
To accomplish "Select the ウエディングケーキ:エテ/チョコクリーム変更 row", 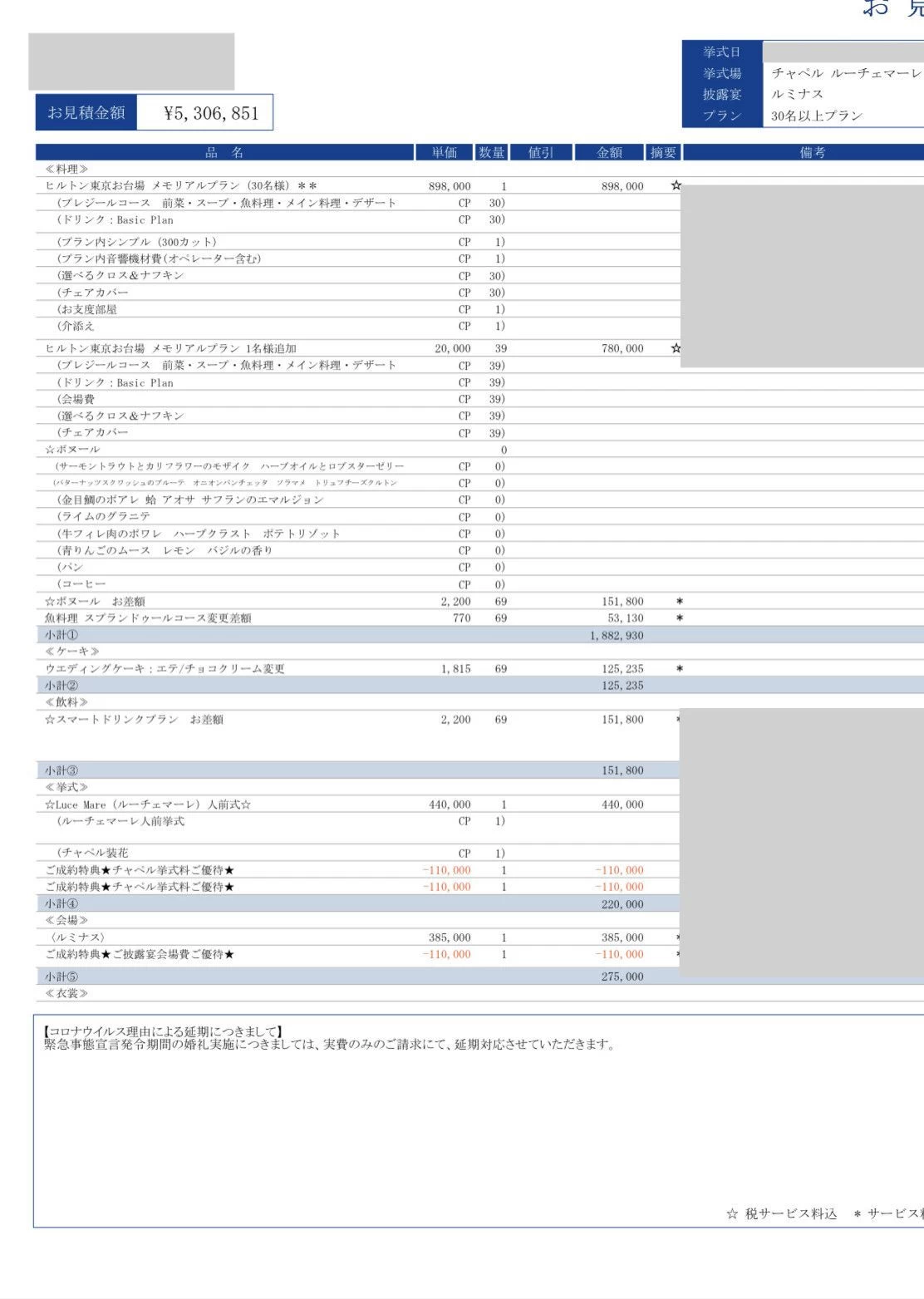I will click(165, 668).
